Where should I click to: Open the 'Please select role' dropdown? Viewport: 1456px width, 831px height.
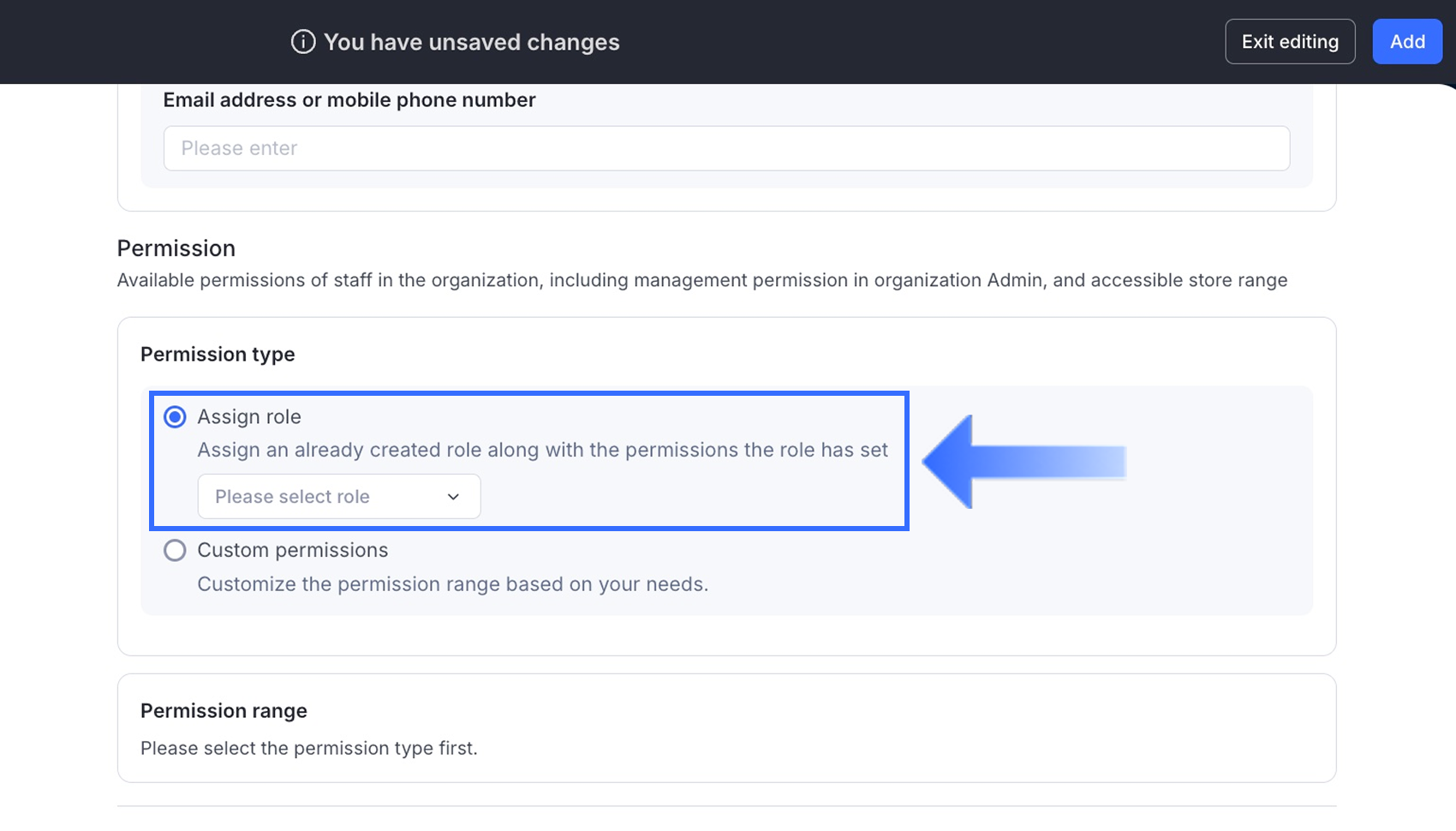click(338, 497)
